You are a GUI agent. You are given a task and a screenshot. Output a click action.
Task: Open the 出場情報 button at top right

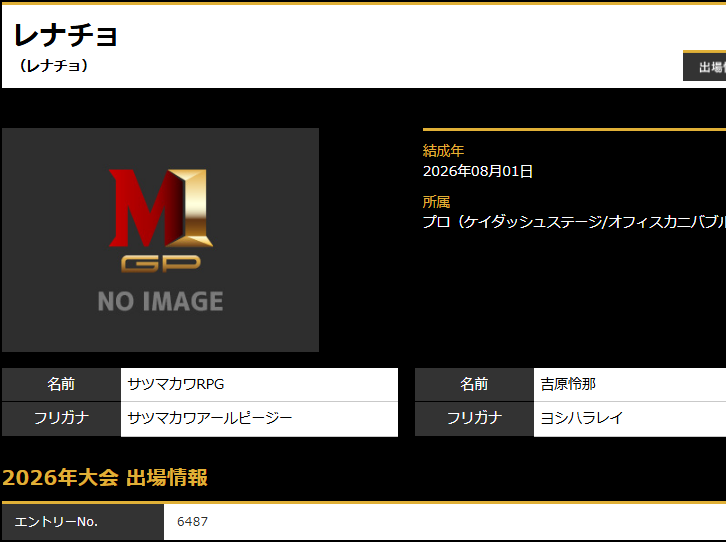click(705, 67)
